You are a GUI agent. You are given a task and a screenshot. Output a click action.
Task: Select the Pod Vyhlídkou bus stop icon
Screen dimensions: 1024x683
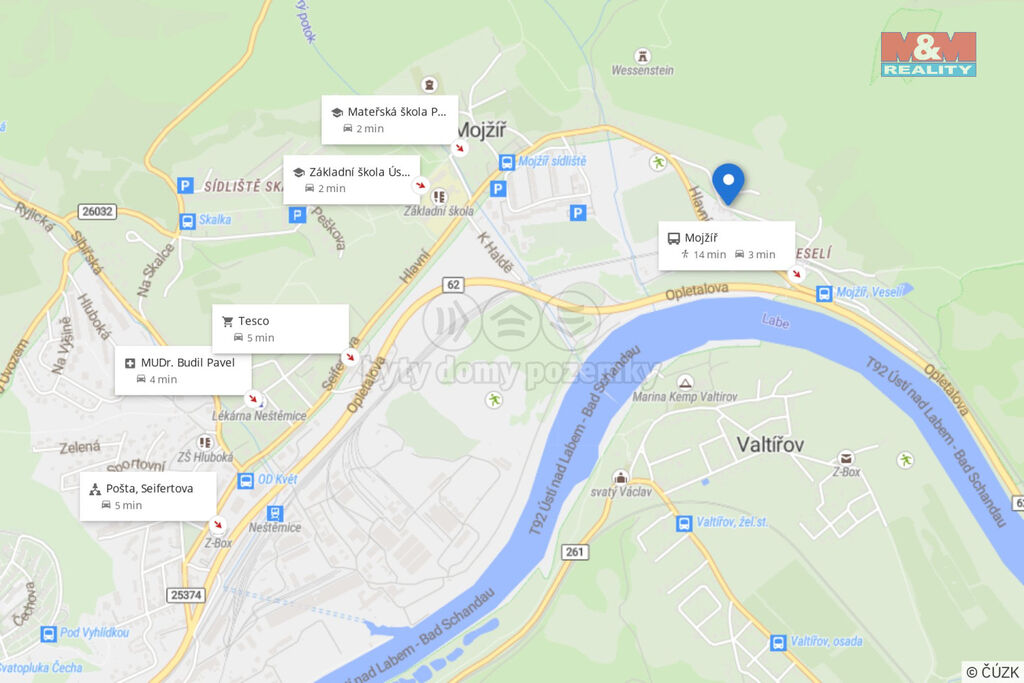click(x=48, y=633)
